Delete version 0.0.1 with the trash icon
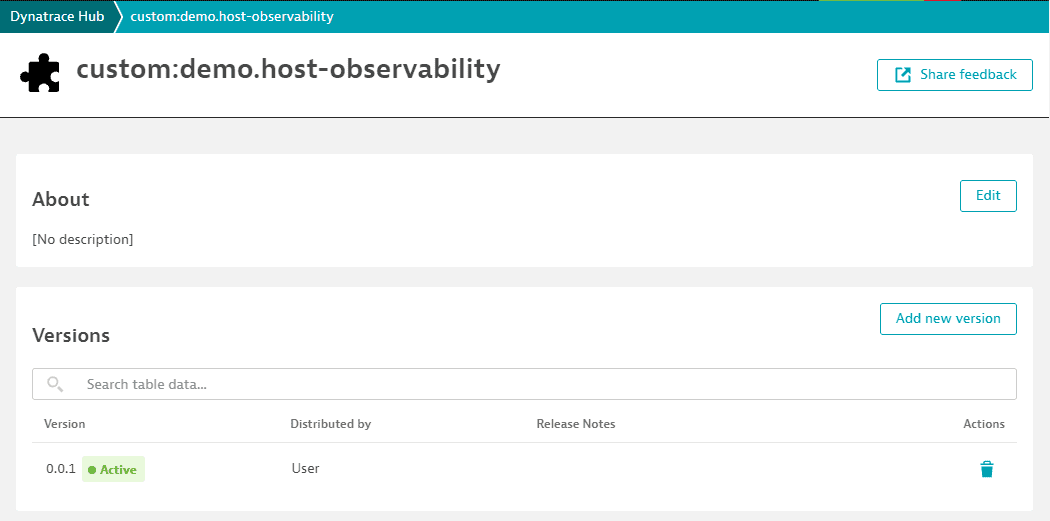This screenshot has height=521, width=1050. (986, 469)
